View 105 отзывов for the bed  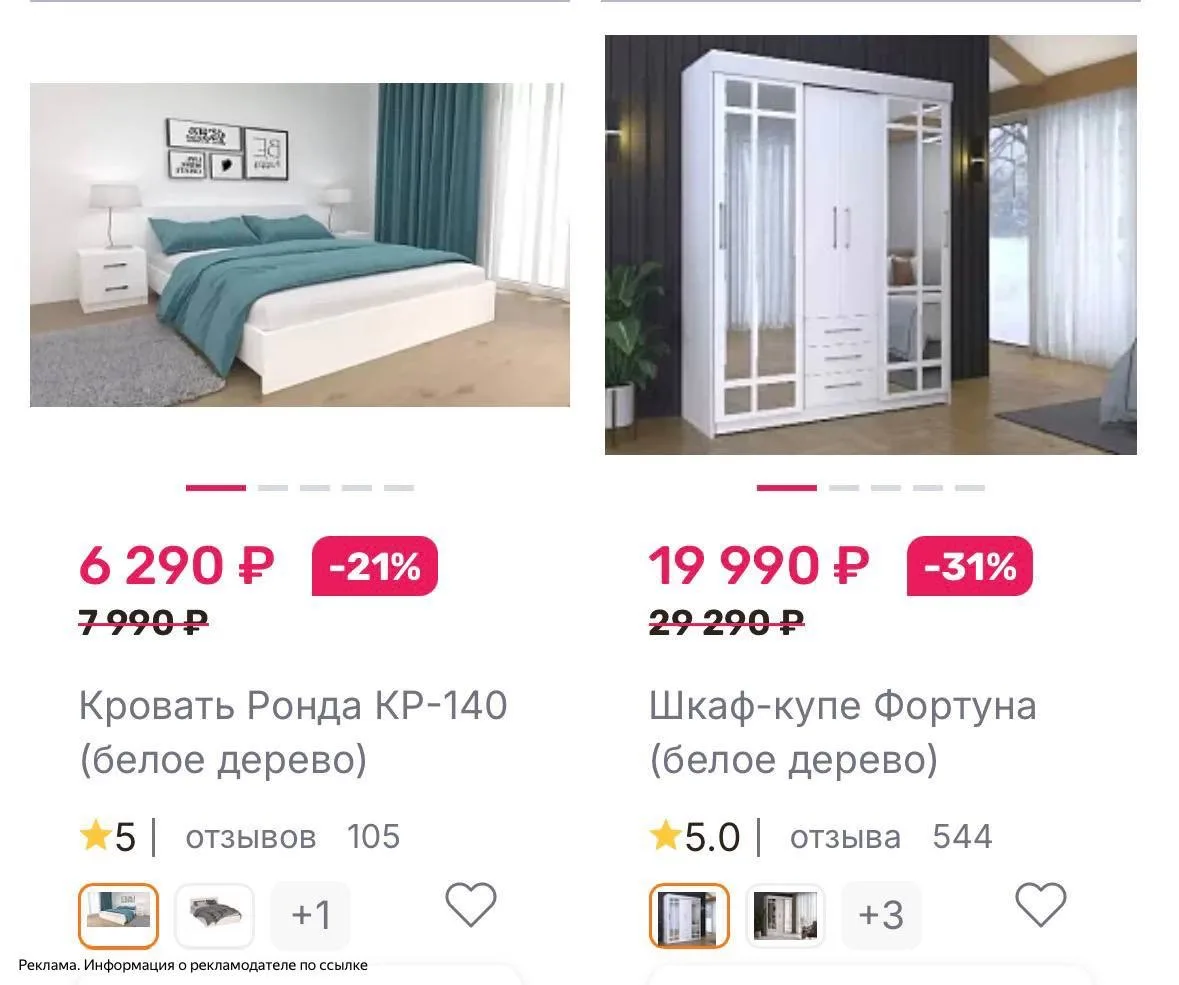pyautogui.click(x=292, y=837)
